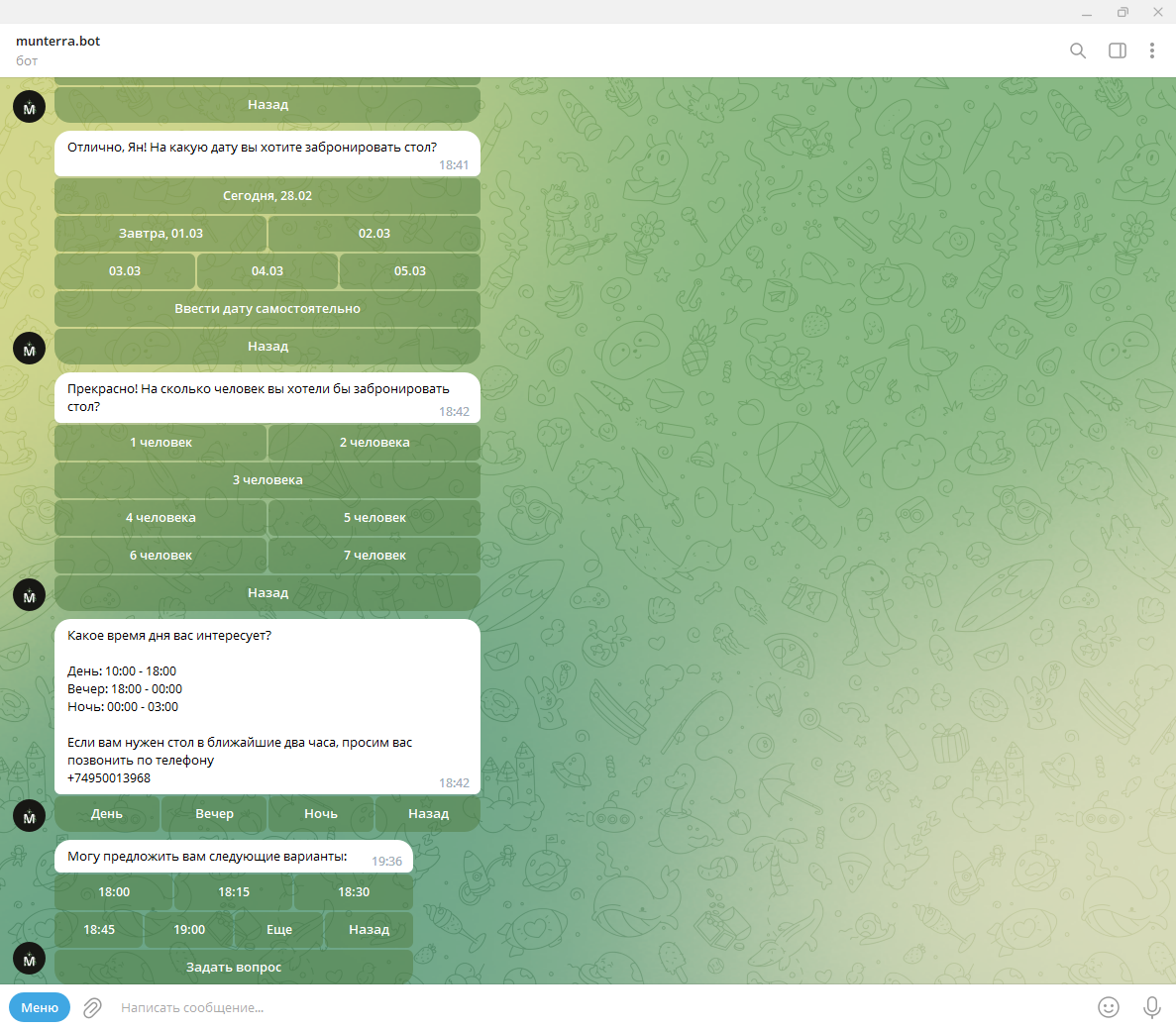Choose Вечер time of day
The width and height of the screenshot is (1176, 1029).
pyautogui.click(x=214, y=814)
